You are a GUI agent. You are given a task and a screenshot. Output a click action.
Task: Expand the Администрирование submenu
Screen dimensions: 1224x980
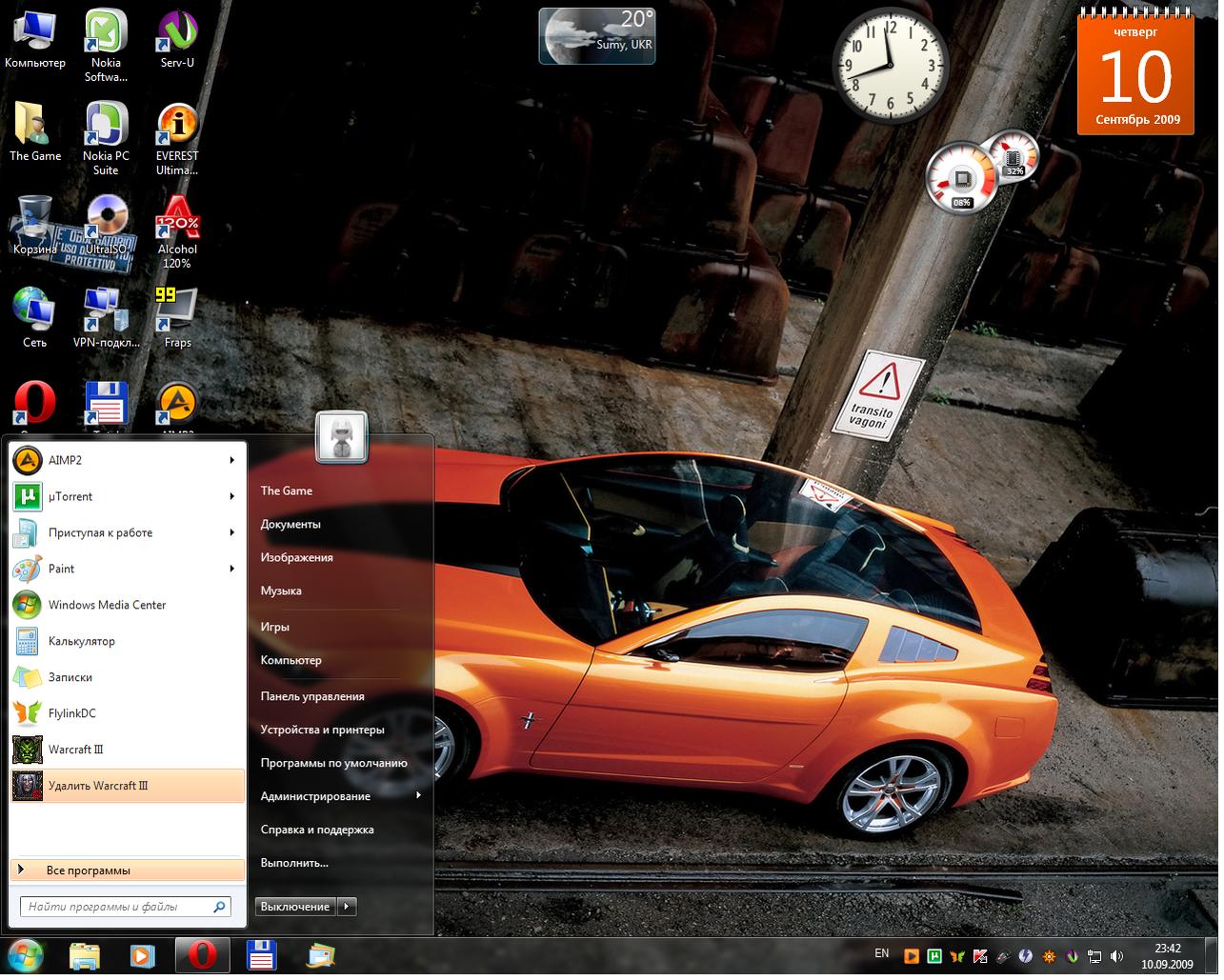(418, 796)
